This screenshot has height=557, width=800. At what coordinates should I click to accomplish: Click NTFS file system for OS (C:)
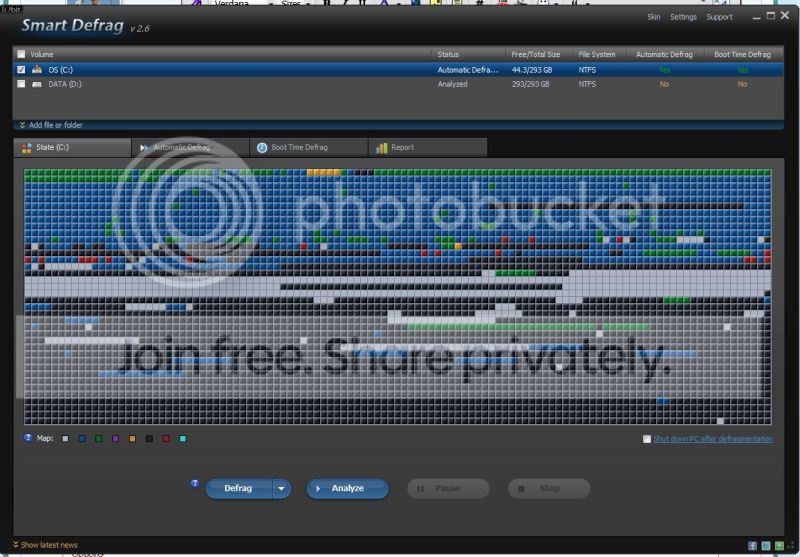[587, 70]
